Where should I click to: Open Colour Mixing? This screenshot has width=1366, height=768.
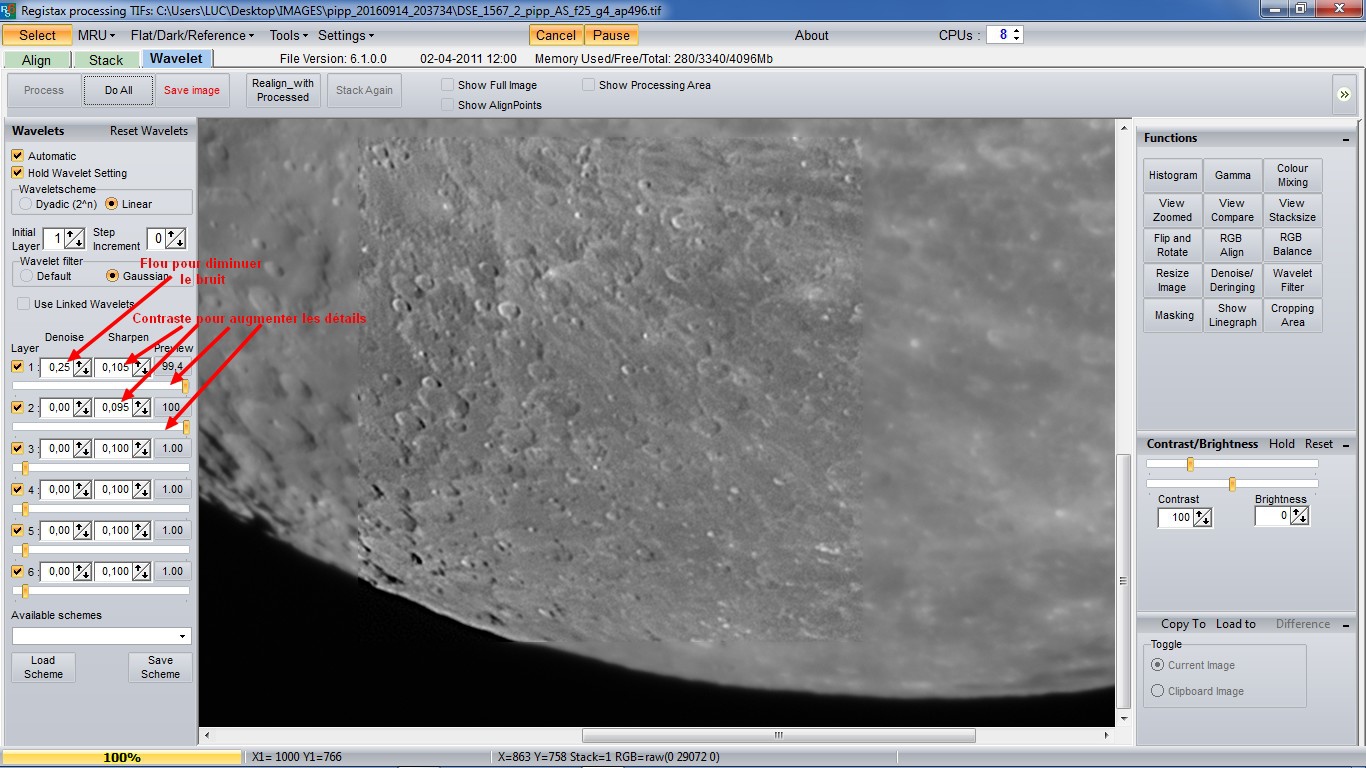coord(1292,175)
